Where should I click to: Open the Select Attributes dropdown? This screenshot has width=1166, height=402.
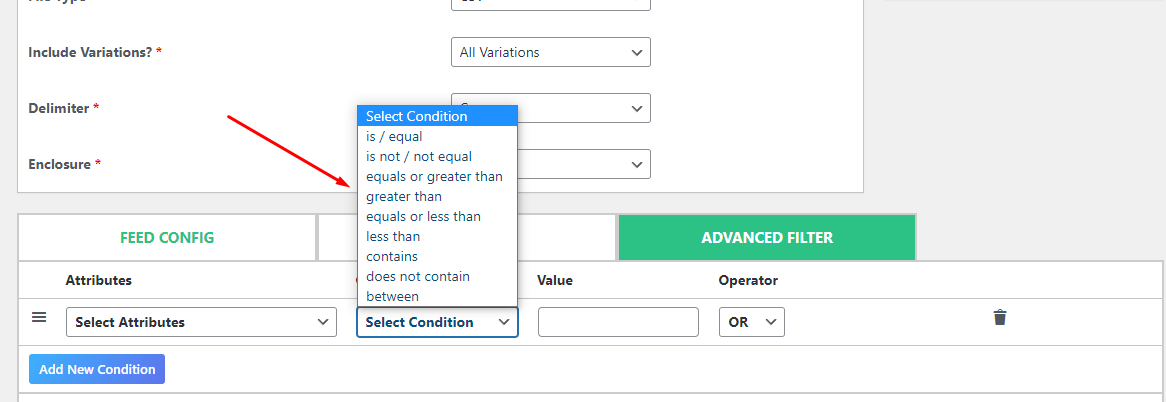coord(200,322)
